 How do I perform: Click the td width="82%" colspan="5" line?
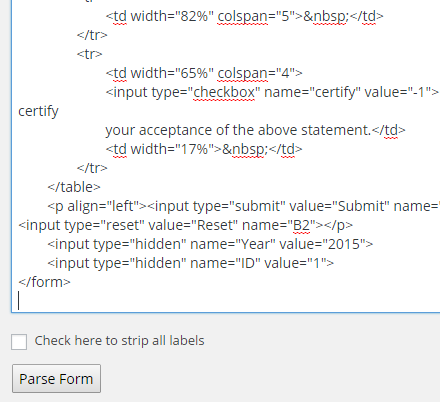click(244, 16)
